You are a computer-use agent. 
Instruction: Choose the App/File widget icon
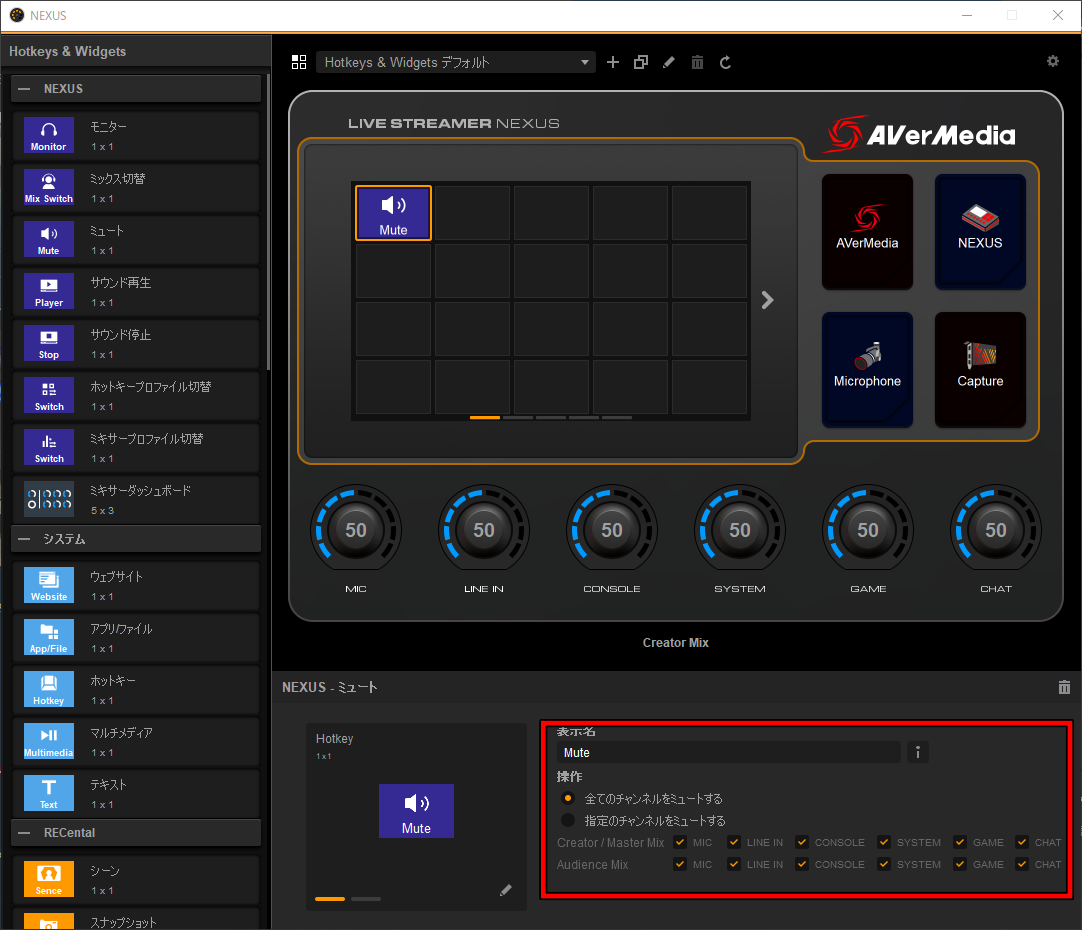48,637
